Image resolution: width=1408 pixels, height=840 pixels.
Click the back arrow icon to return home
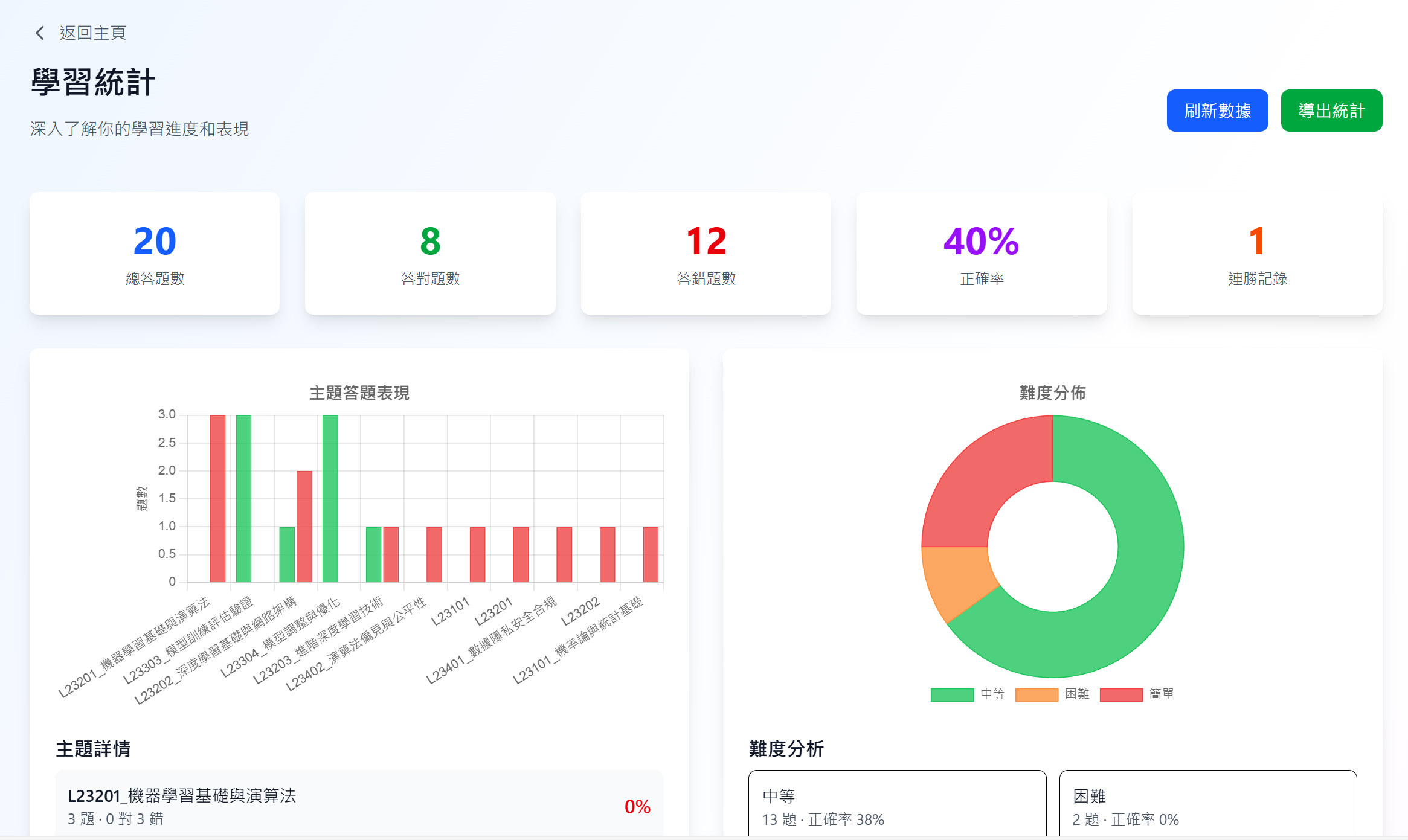(39, 33)
